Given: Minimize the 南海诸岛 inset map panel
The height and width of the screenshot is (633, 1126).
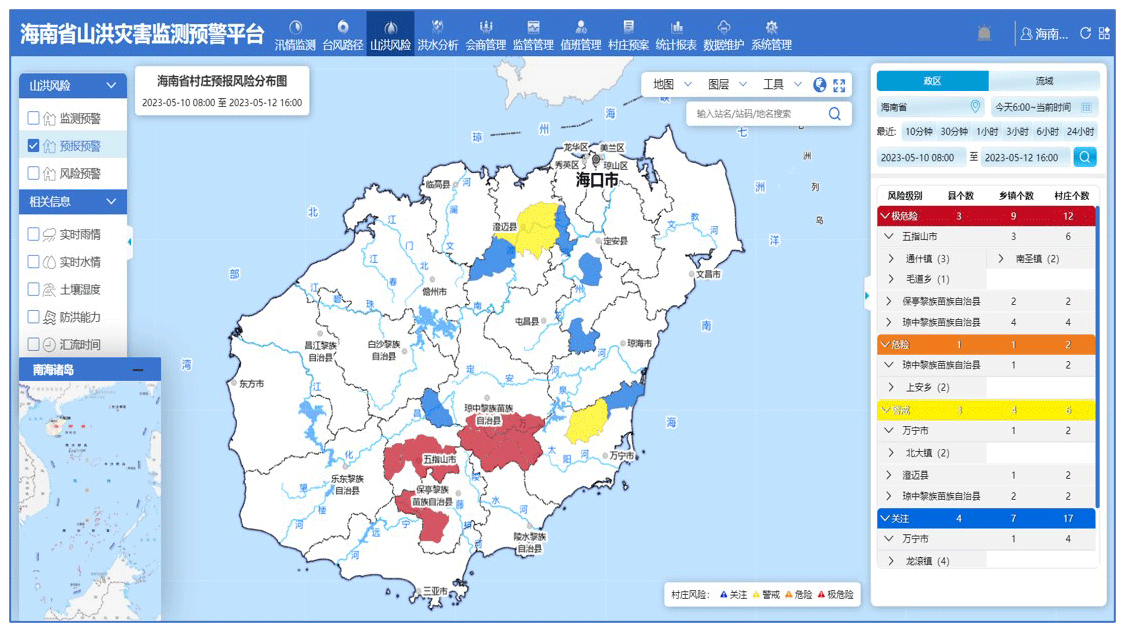Looking at the screenshot, I should (x=138, y=370).
